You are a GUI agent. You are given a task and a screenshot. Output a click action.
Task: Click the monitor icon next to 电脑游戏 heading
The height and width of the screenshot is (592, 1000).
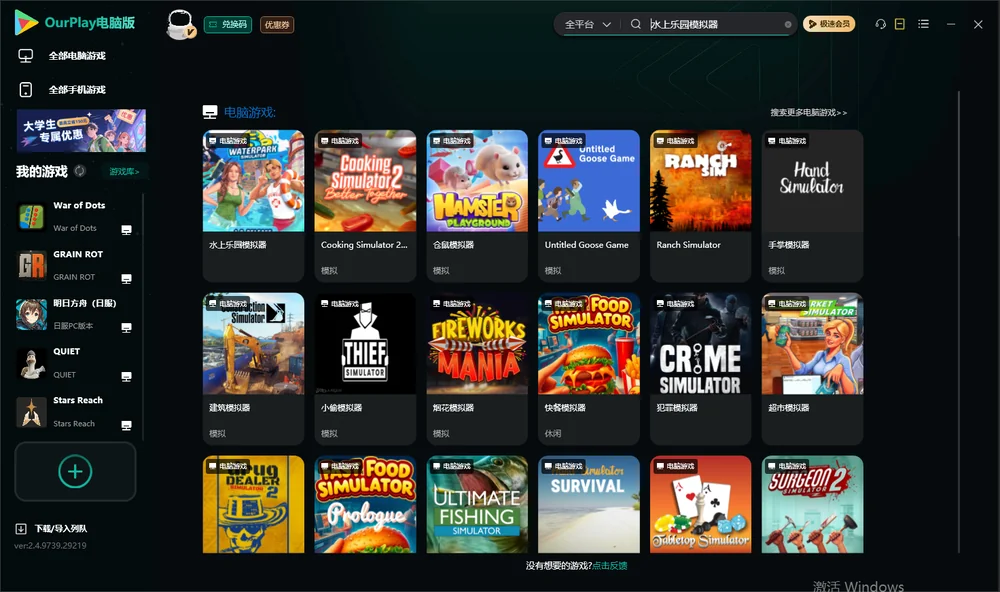click(x=210, y=112)
